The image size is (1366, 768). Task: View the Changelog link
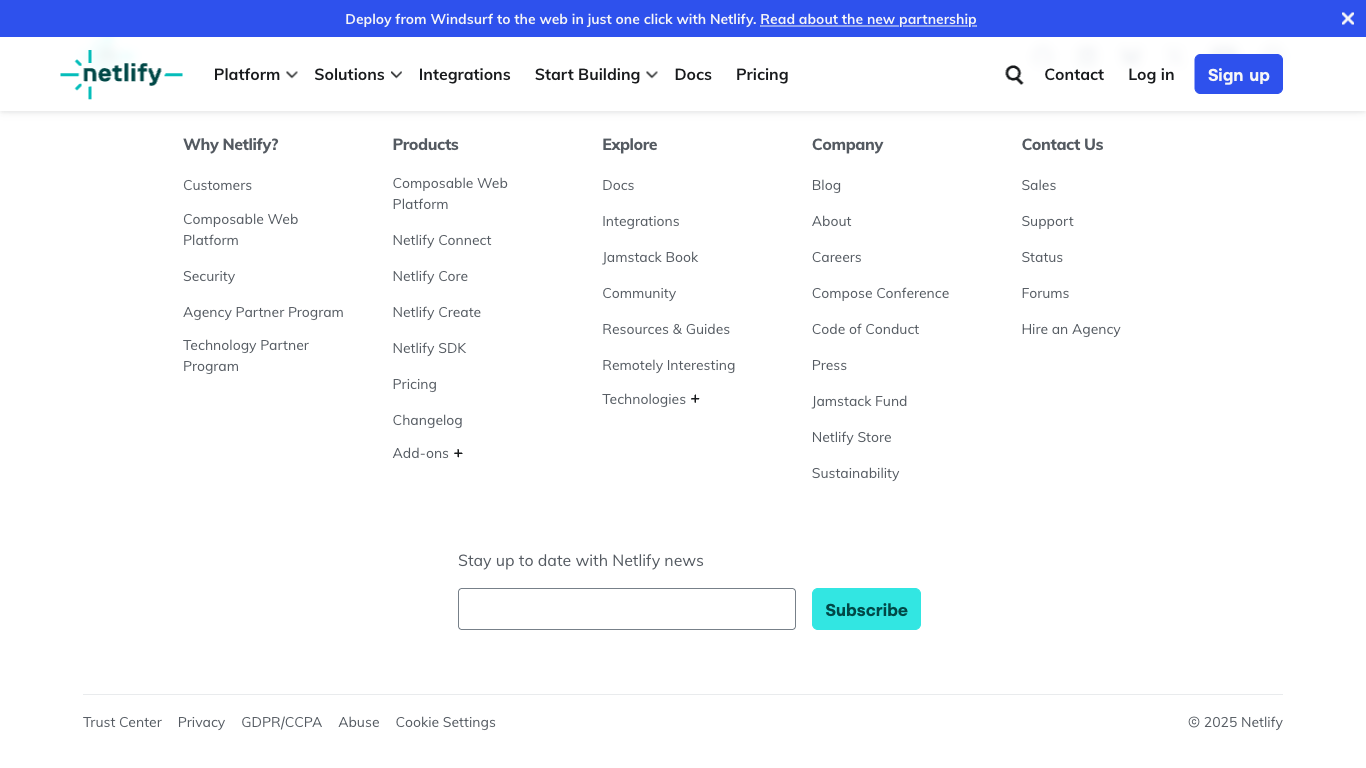coord(427,420)
